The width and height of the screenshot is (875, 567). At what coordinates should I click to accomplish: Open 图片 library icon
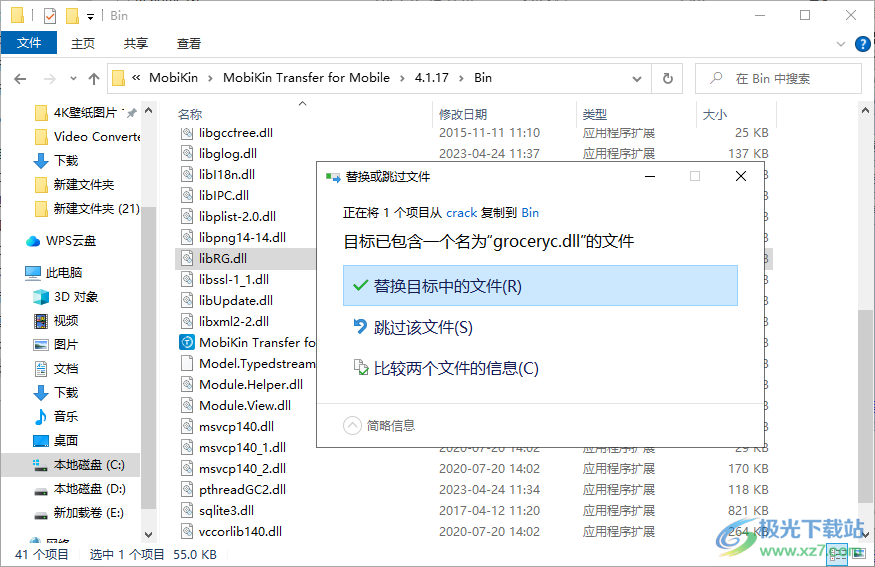click(41, 345)
